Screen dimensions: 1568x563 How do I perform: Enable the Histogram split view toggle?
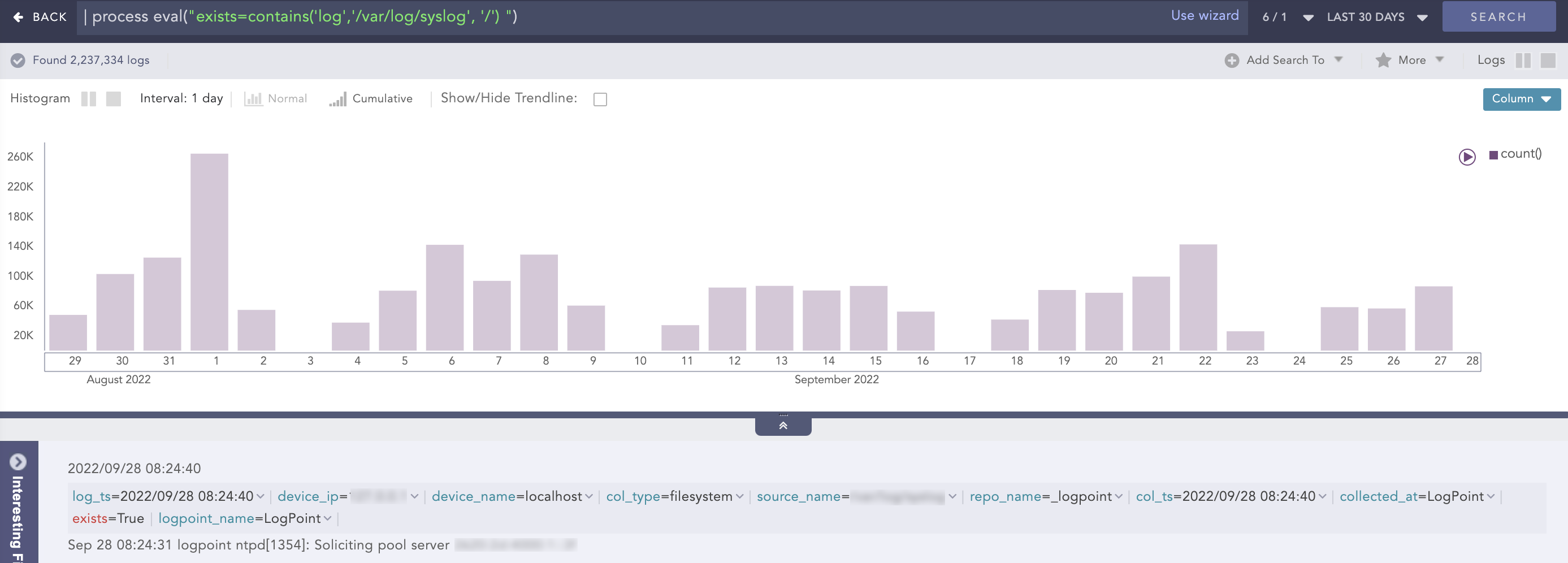(89, 98)
